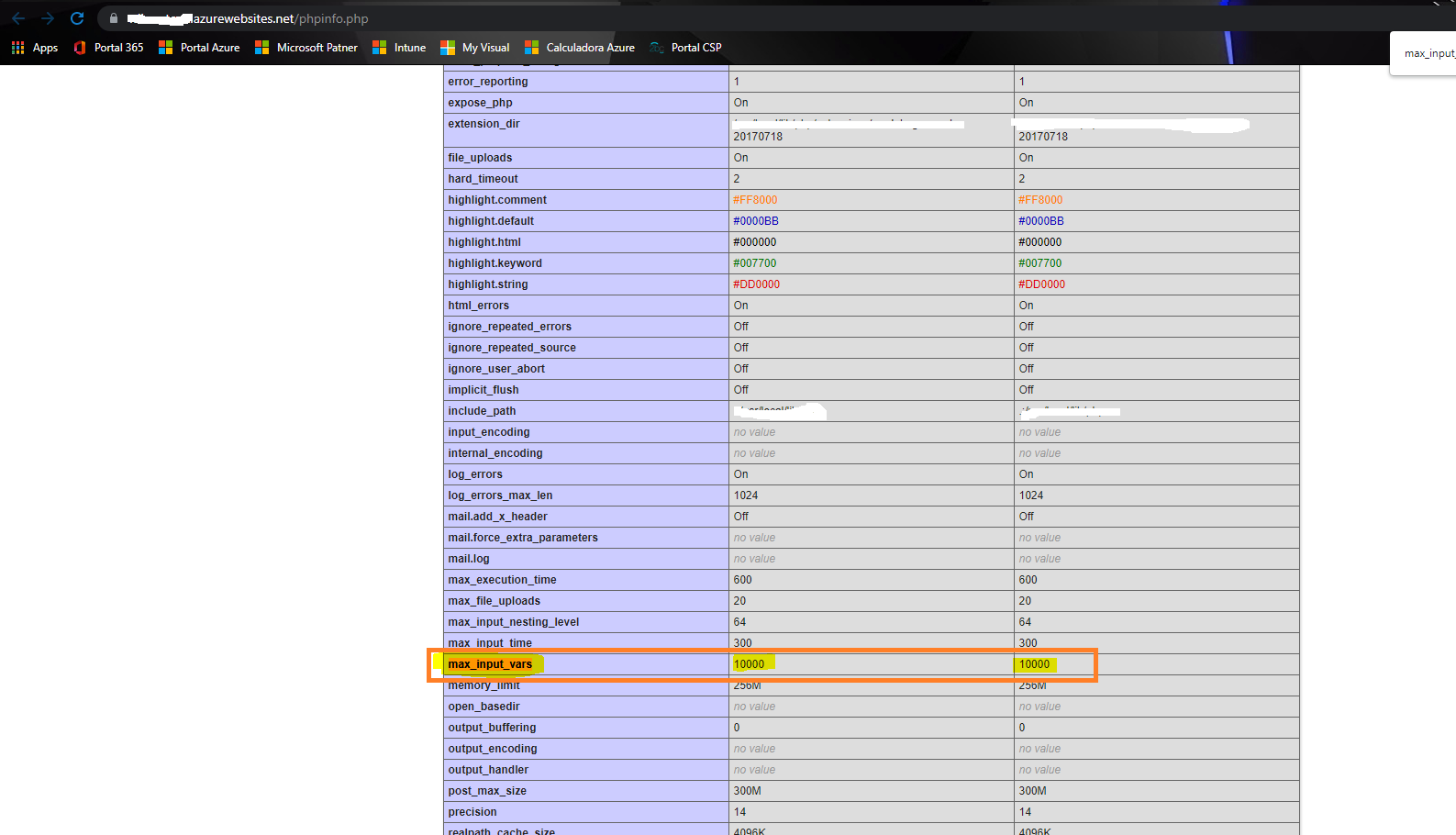Image resolution: width=1456 pixels, height=835 pixels.
Task: Click the output_encoding directive name
Action: tap(493, 749)
